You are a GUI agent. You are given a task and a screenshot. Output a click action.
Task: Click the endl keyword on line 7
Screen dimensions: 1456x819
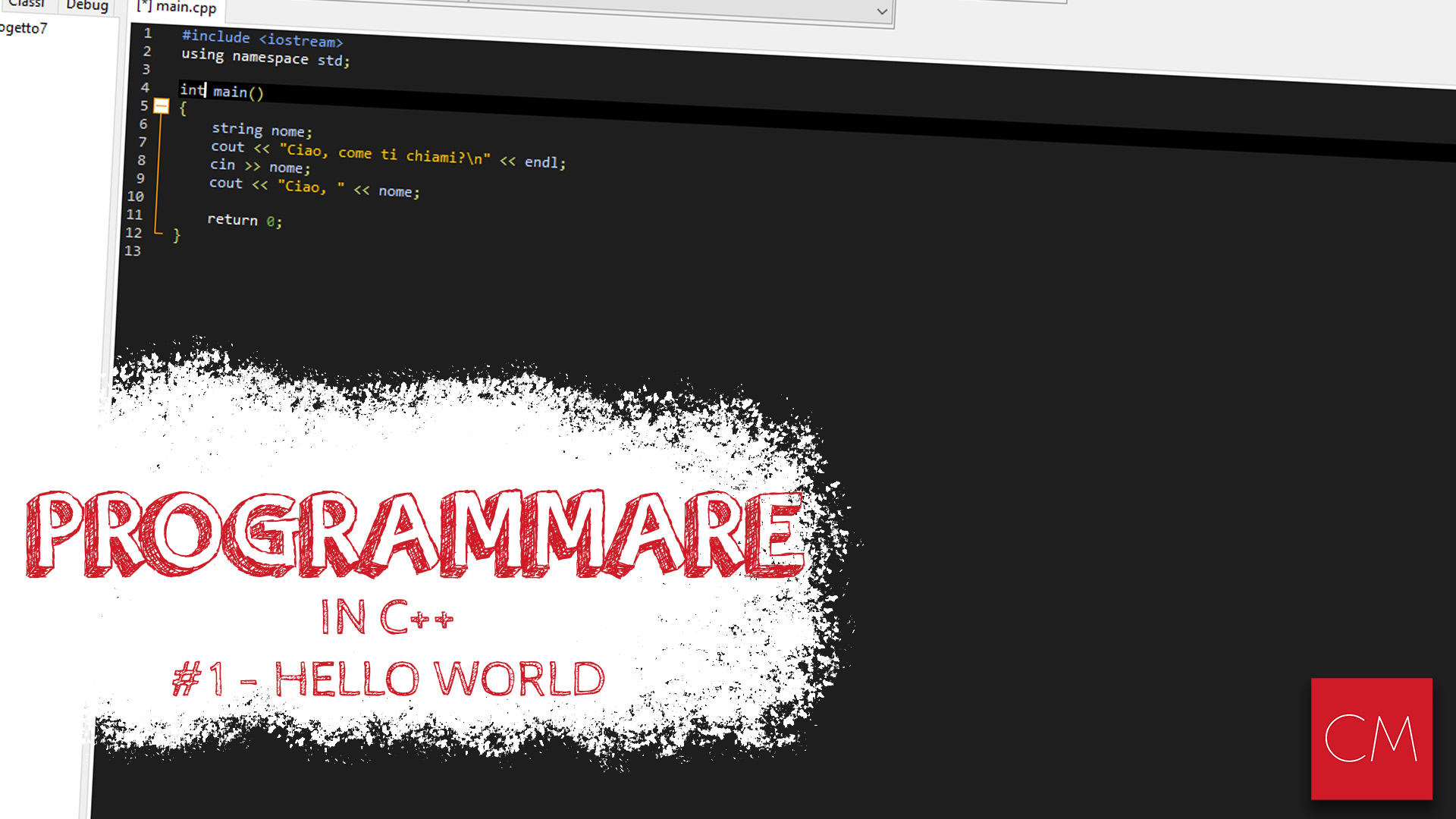(541, 162)
